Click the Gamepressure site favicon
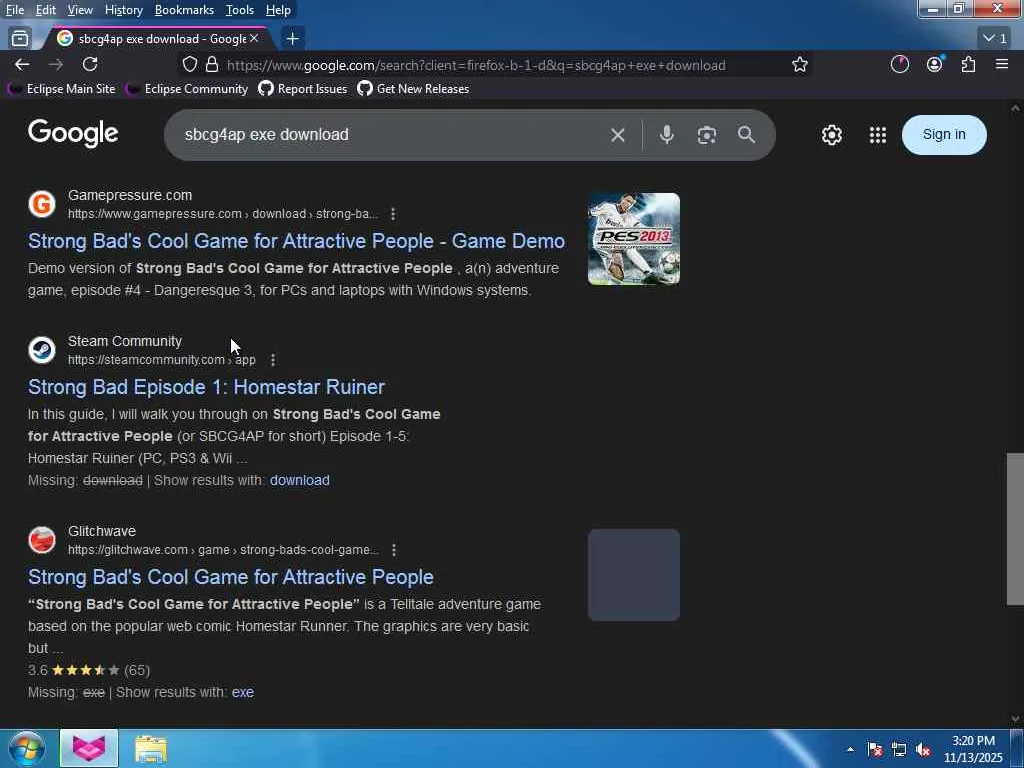This screenshot has height=768, width=1024. [42, 204]
